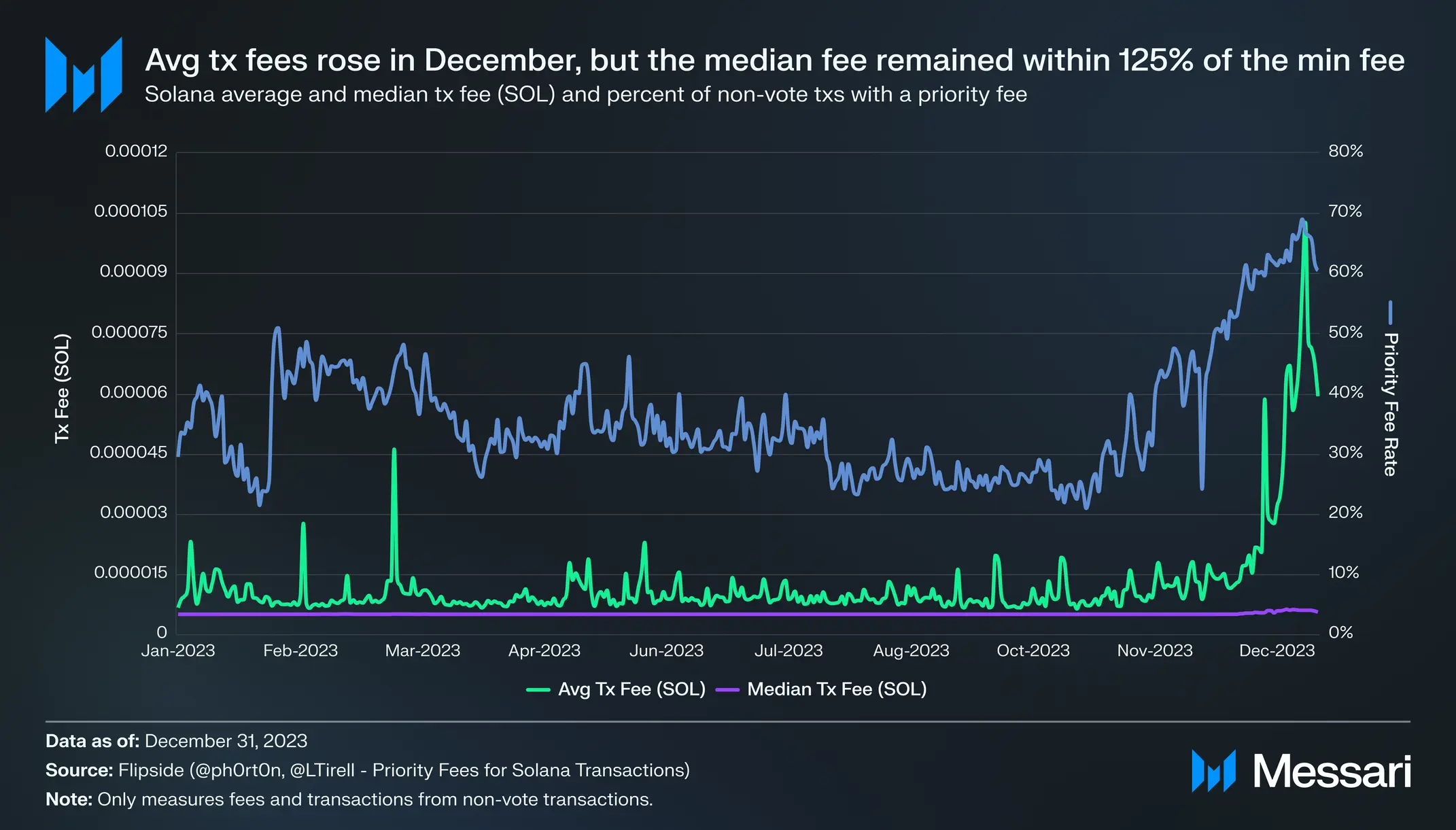
Task: Click the Dec-2023 x-axis label
Action: point(1277,651)
